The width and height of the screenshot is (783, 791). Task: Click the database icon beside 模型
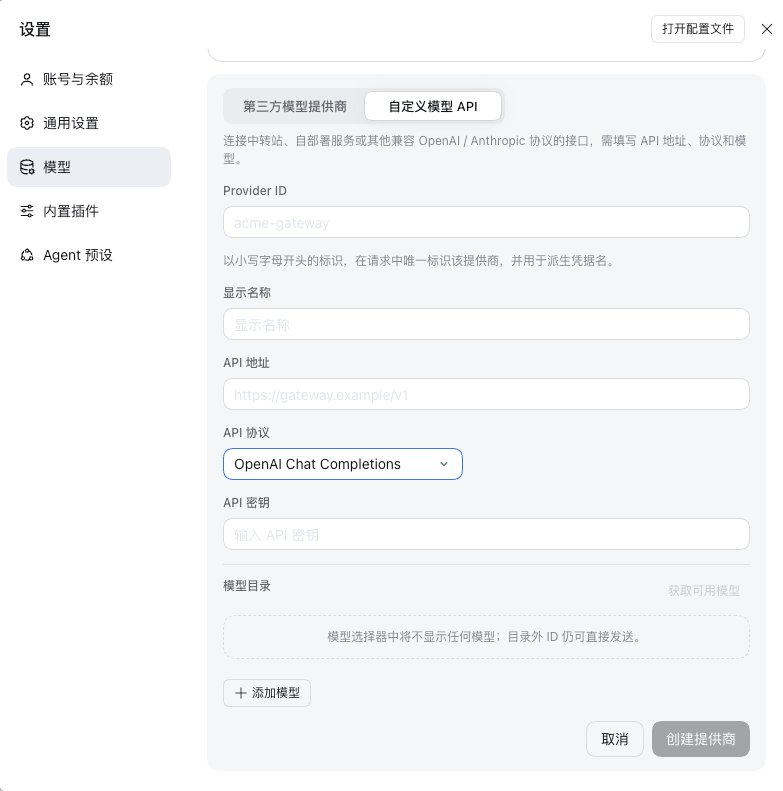click(27, 167)
